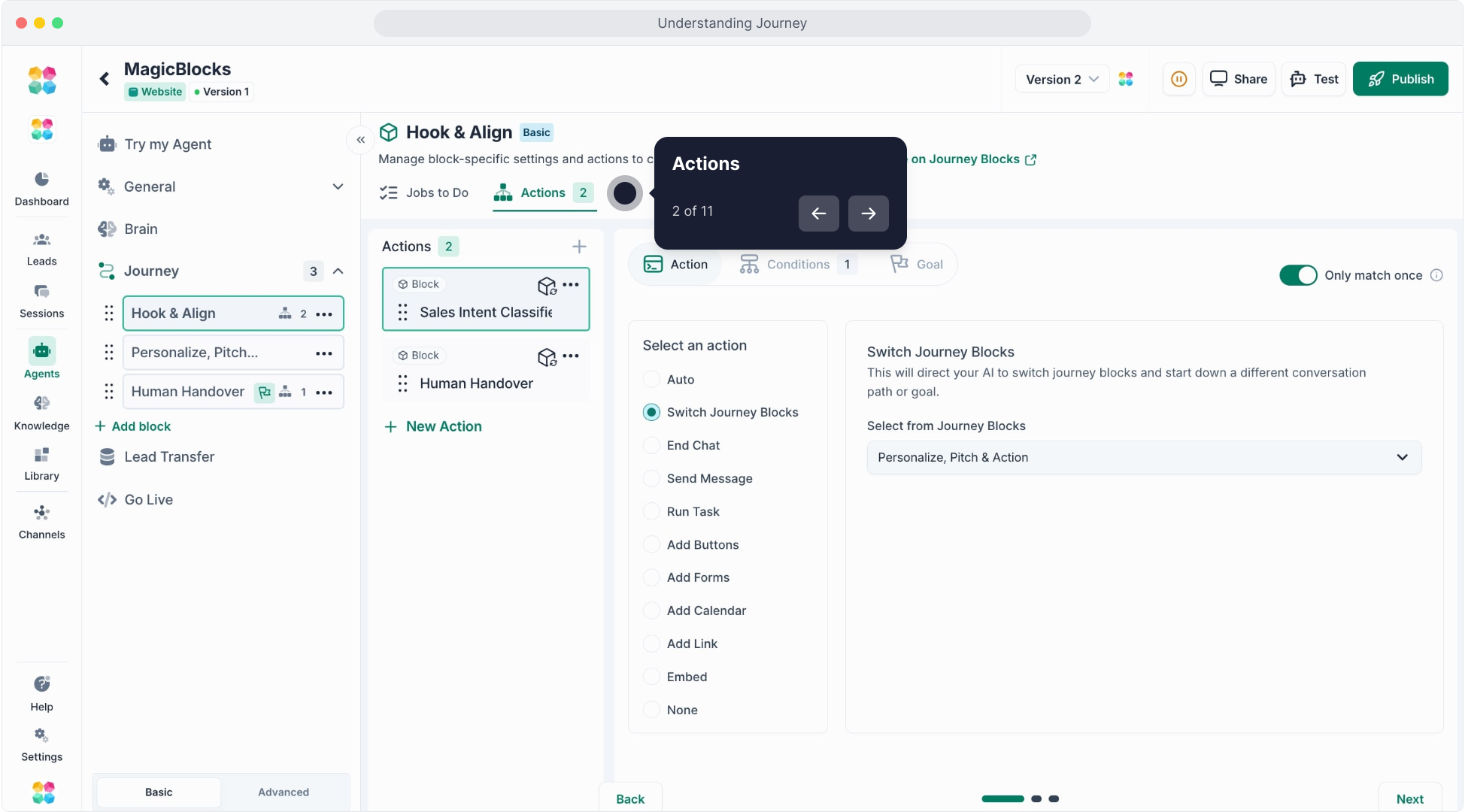1465x812 pixels.
Task: Open Sales Intent Classifier three-dot menu
Action: [571, 284]
